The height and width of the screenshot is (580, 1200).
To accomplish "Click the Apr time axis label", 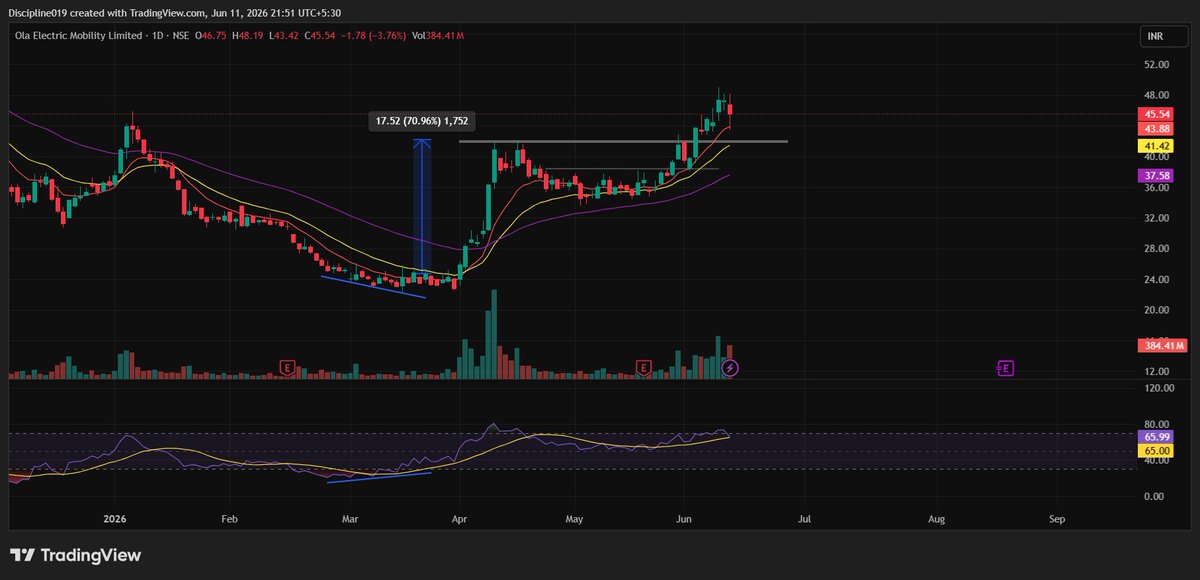I will [459, 520].
